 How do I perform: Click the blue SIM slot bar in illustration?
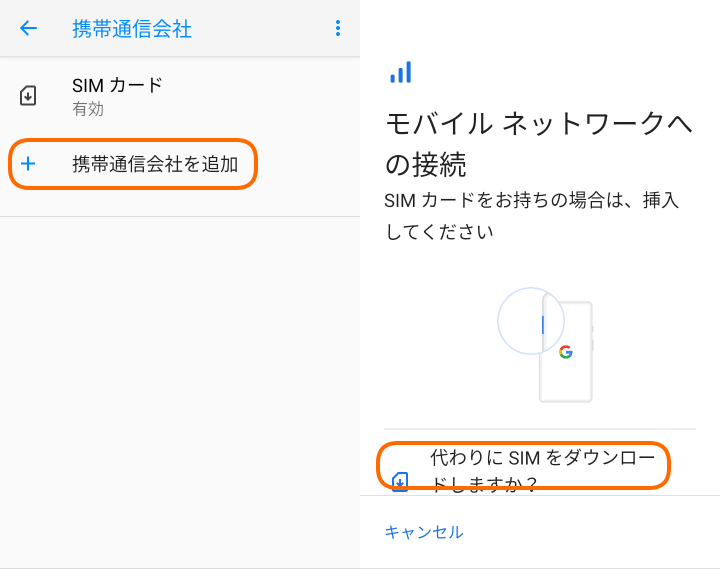pos(542,324)
